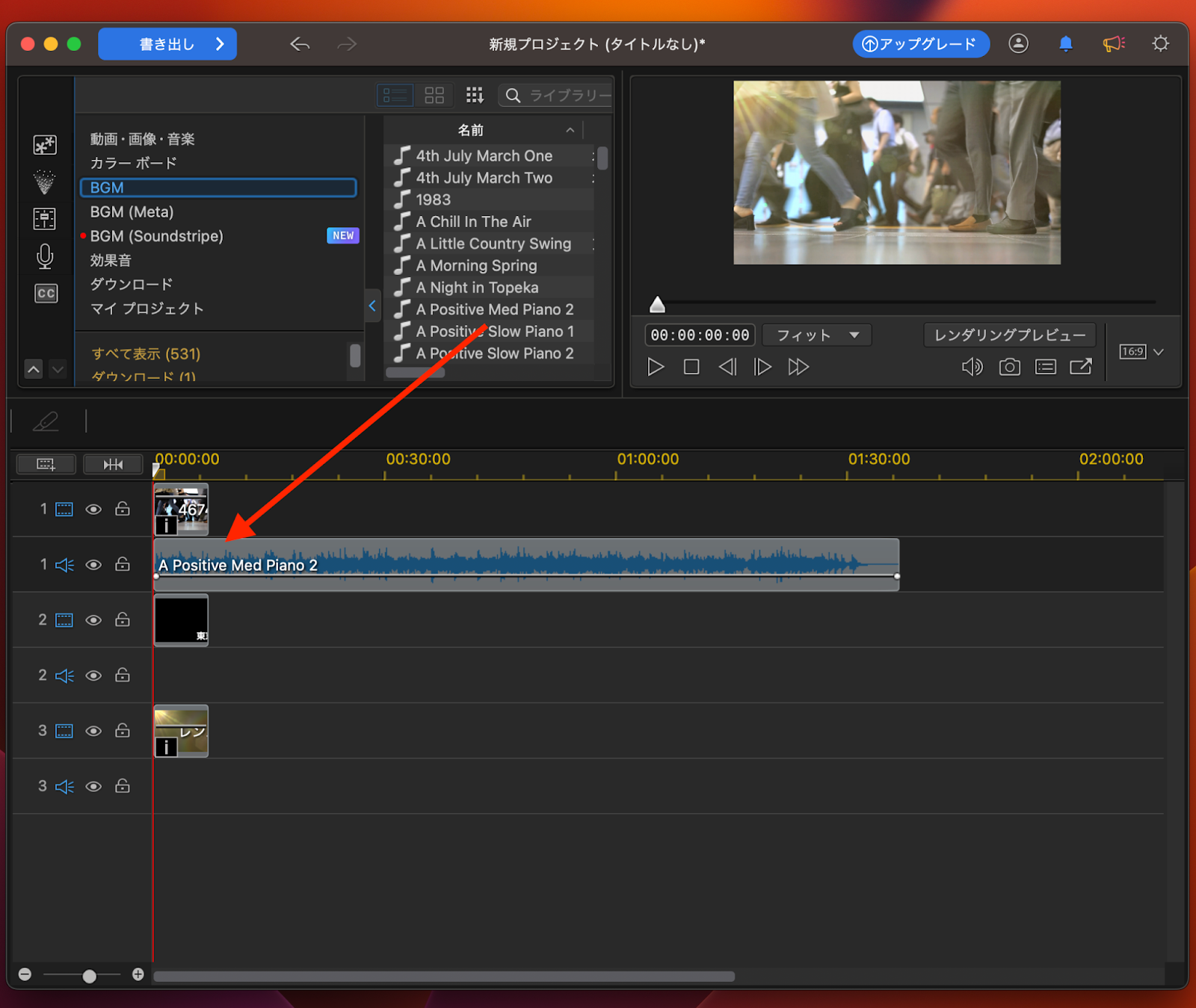Select BGM (Soundstripe) category
This screenshot has height=1008, width=1196.
[157, 236]
